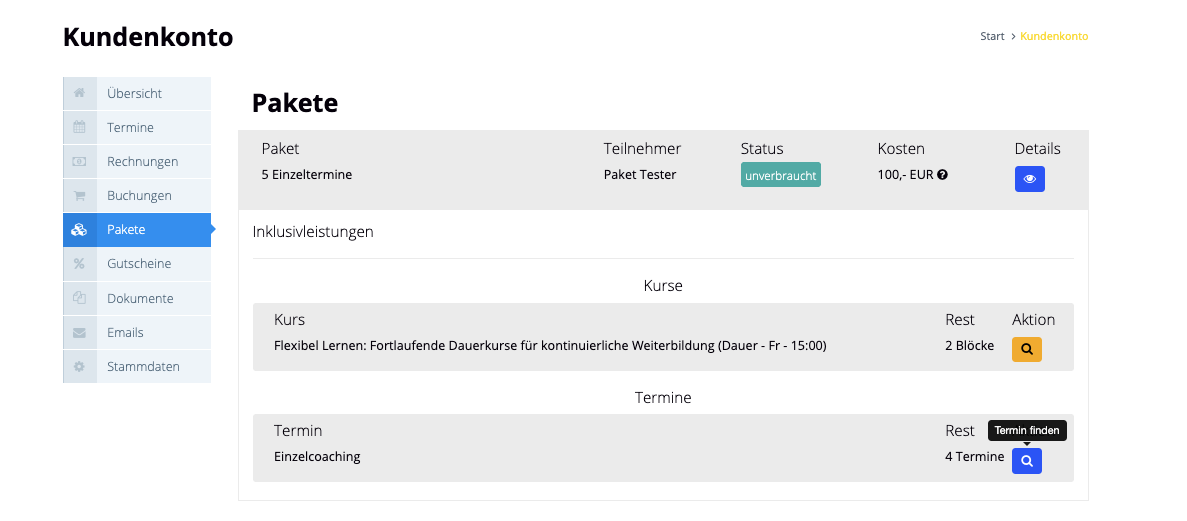
Task: Click the shopping cart icon beside Buchungen
Action: pos(79,196)
